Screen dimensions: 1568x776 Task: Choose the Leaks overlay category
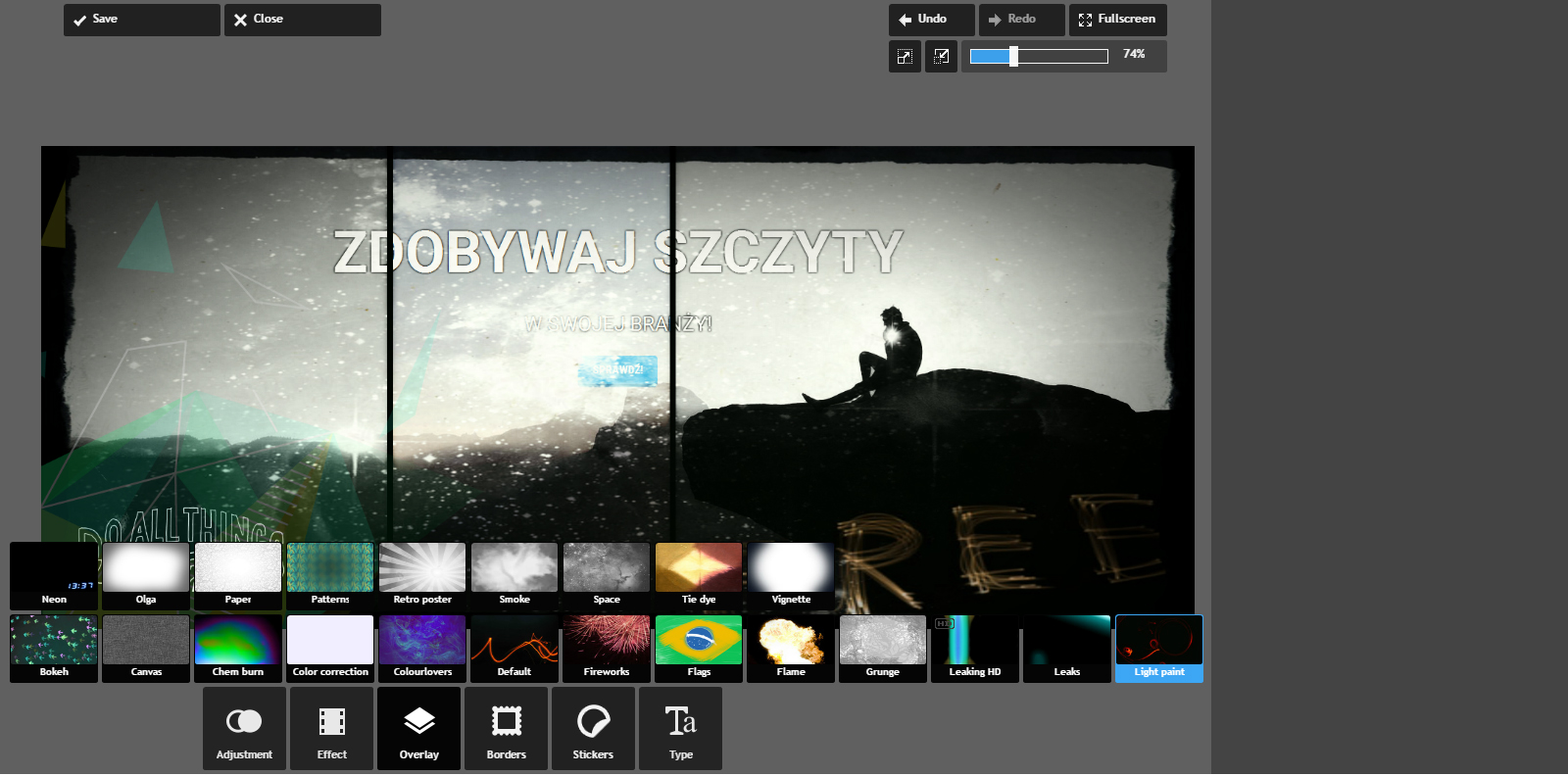pos(1067,649)
